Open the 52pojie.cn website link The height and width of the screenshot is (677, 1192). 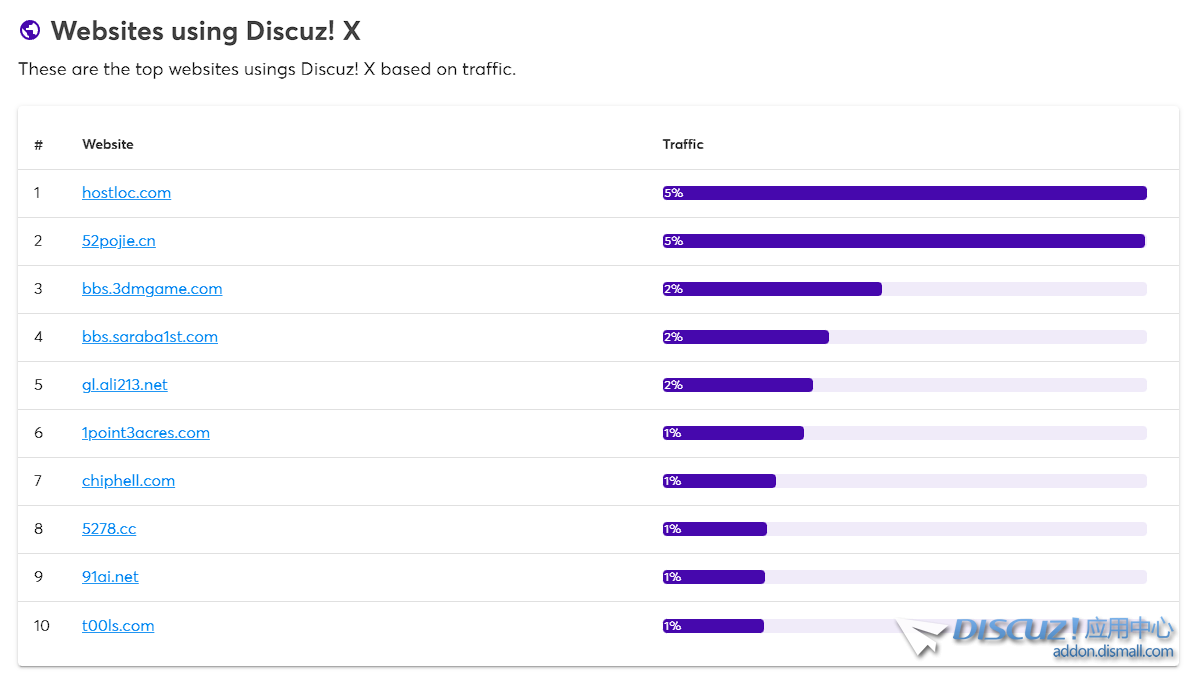pyautogui.click(x=119, y=241)
